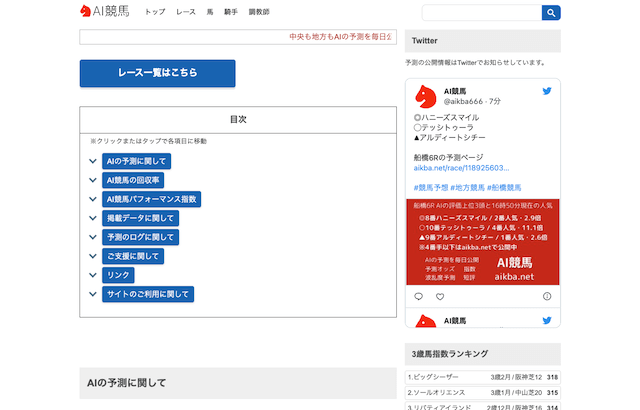The image size is (640, 410).
Task: Expand chevron beside ご支援に関して
Action: 93,256
